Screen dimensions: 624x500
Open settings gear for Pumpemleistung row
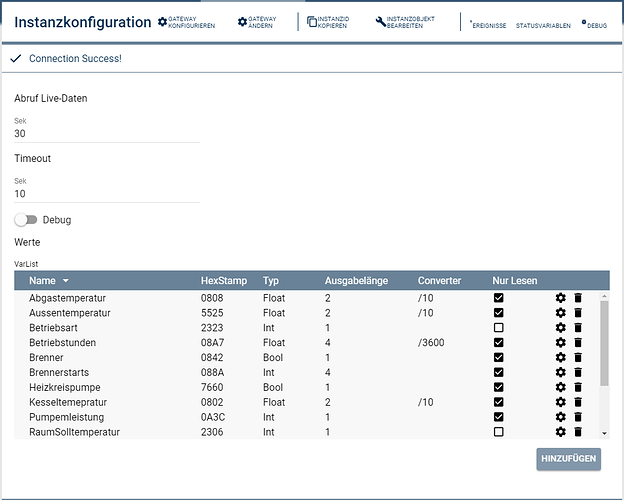coord(560,417)
